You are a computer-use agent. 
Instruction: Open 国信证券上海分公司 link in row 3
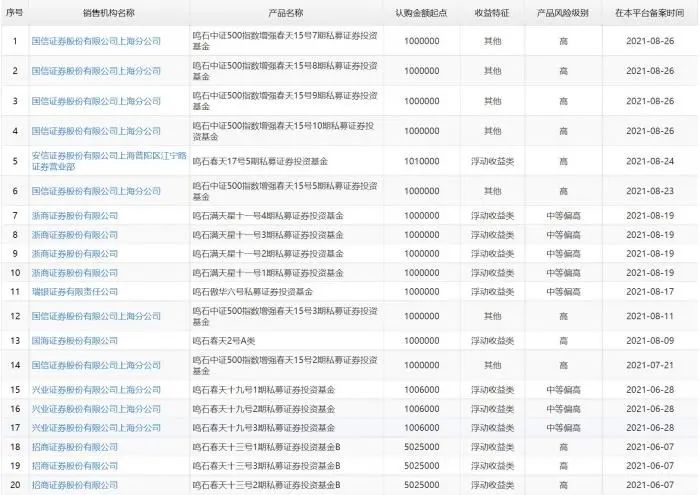pos(96,101)
